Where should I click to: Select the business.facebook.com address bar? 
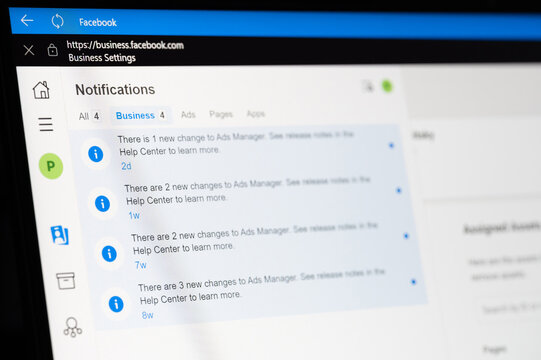point(125,45)
